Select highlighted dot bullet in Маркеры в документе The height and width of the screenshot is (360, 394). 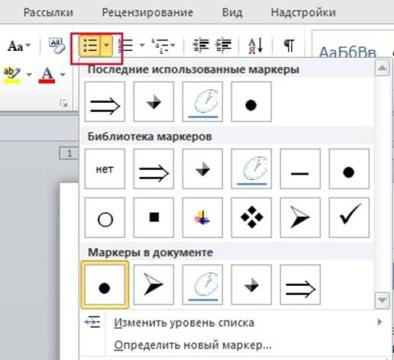coord(105,285)
